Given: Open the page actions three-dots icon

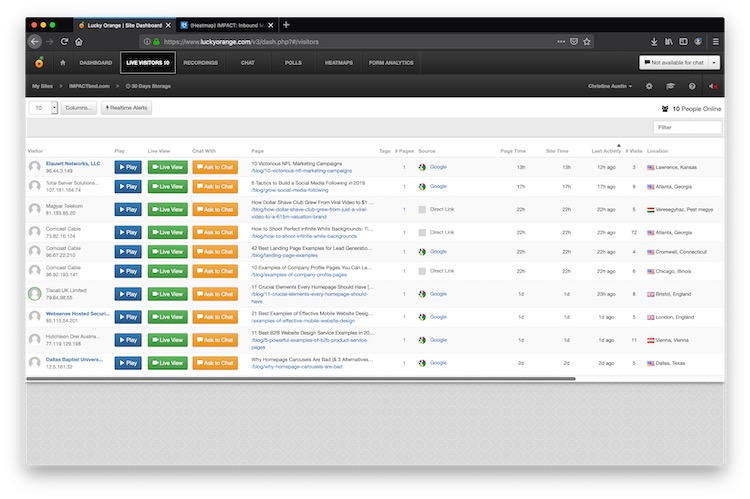Looking at the screenshot, I should pyautogui.click(x=561, y=42).
